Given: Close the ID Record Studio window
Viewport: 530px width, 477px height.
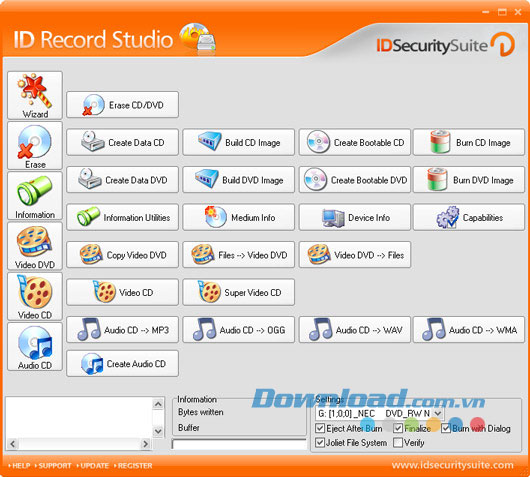Looking at the screenshot, I should point(518,12).
